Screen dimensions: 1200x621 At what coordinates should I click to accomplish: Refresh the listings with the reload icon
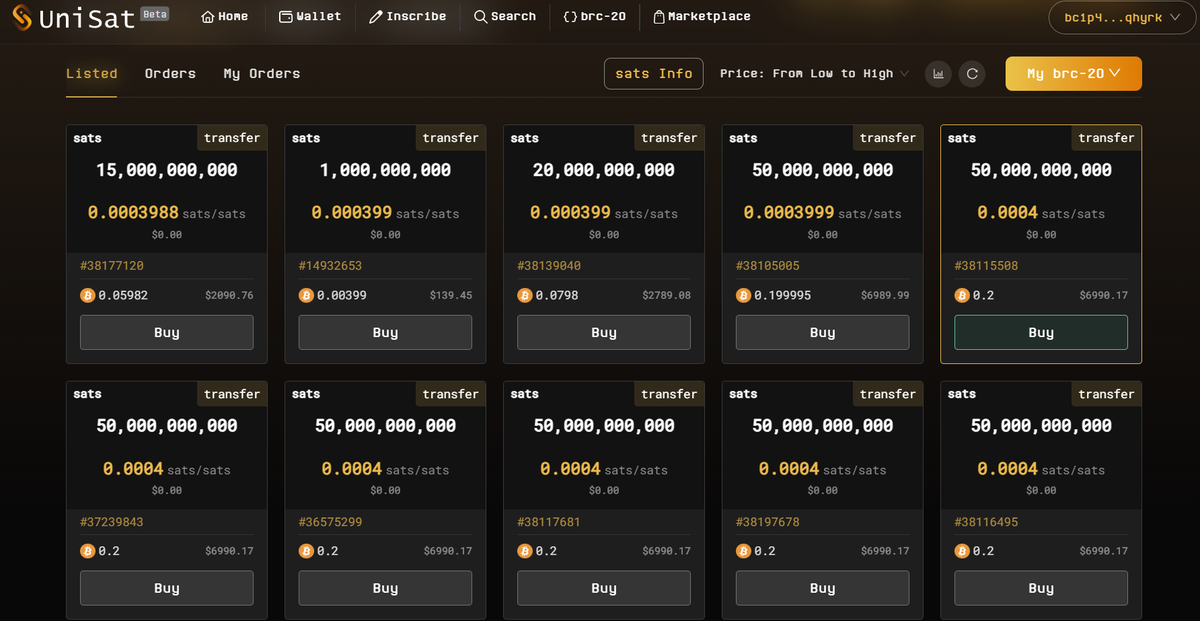point(971,73)
